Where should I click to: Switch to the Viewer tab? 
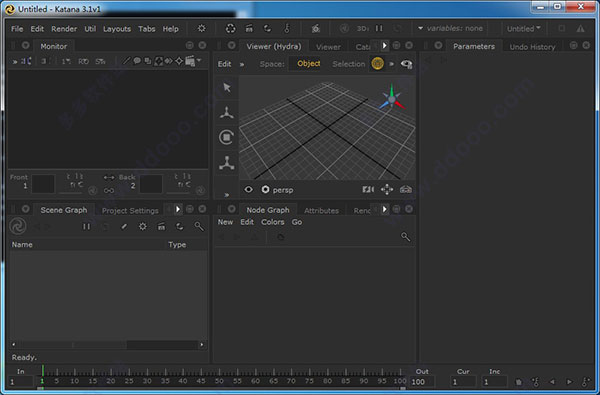tap(328, 47)
